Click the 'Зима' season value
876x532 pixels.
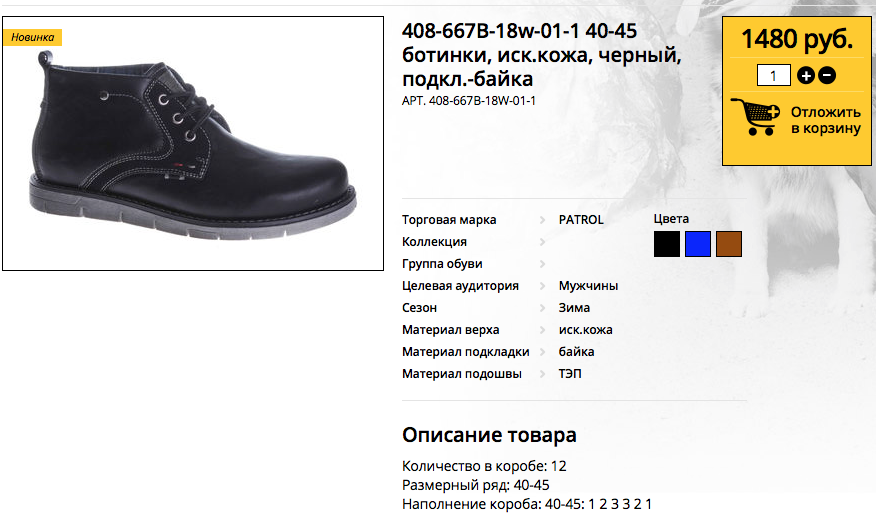coord(574,308)
